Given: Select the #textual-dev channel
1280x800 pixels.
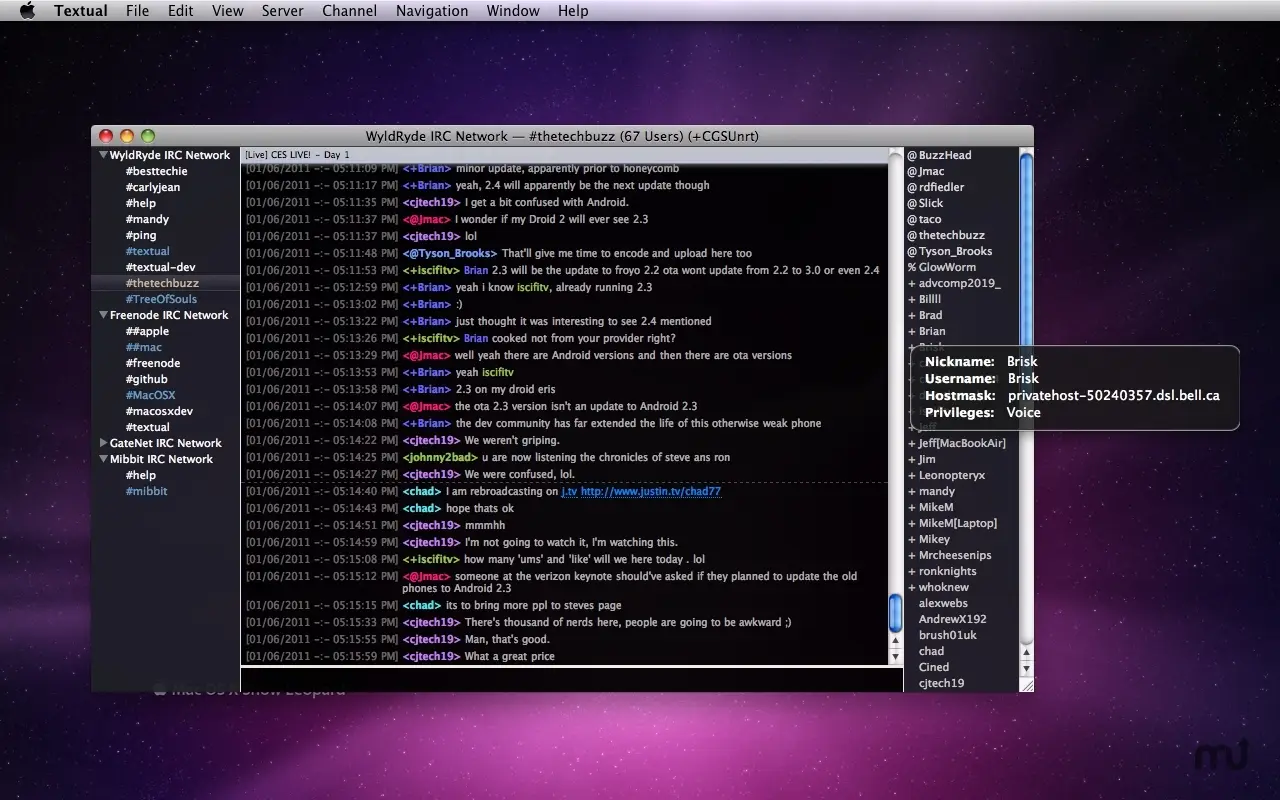Looking at the screenshot, I should pyautogui.click(x=160, y=267).
